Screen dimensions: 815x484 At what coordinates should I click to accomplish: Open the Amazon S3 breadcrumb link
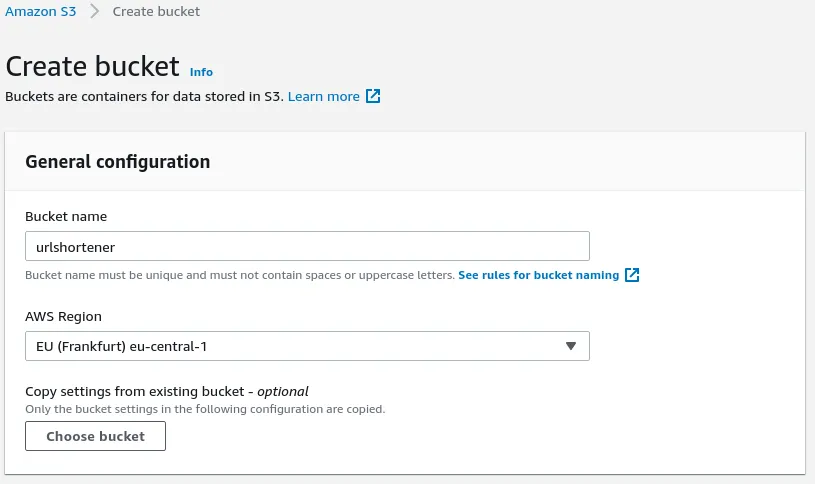[41, 12]
